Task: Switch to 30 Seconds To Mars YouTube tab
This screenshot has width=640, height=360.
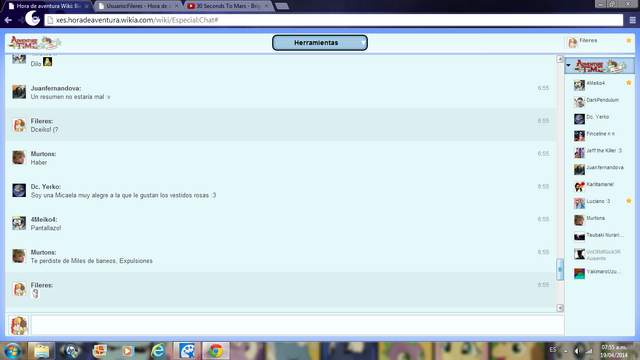Action: (227, 6)
